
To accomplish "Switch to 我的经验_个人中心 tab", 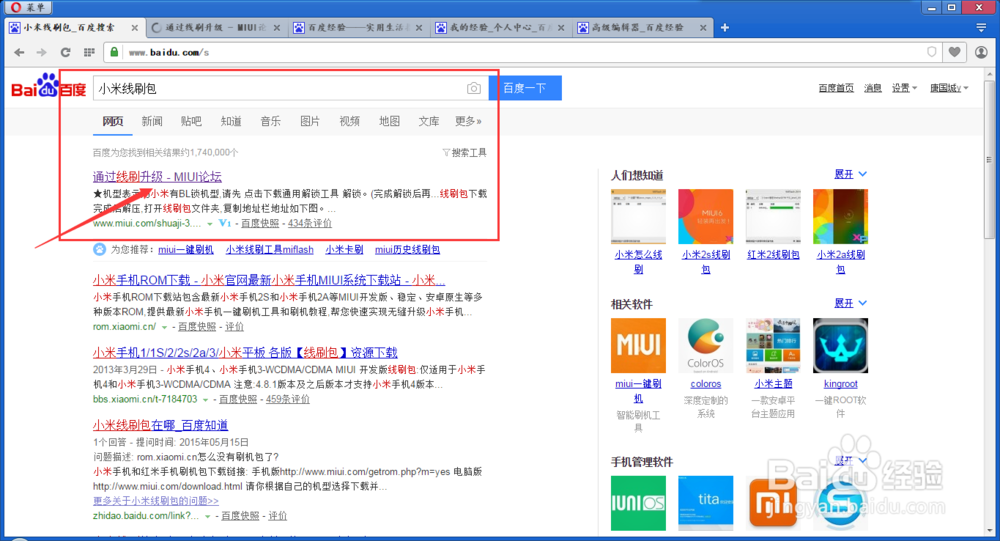I will coord(501,27).
